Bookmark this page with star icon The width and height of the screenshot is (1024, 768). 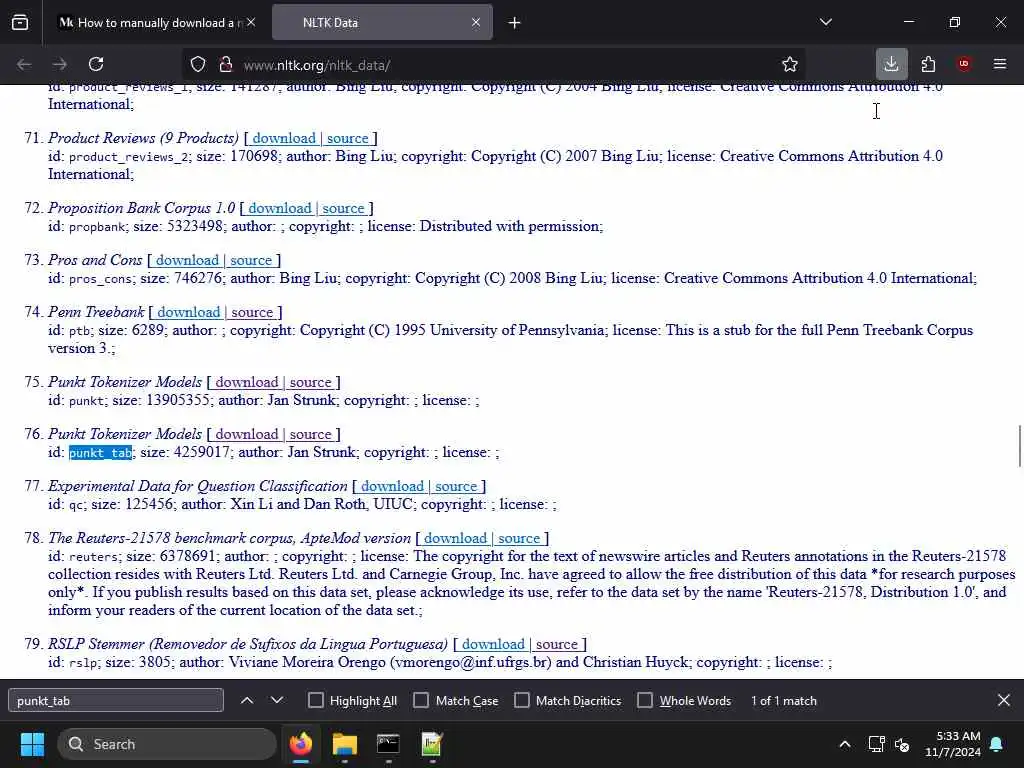790,65
